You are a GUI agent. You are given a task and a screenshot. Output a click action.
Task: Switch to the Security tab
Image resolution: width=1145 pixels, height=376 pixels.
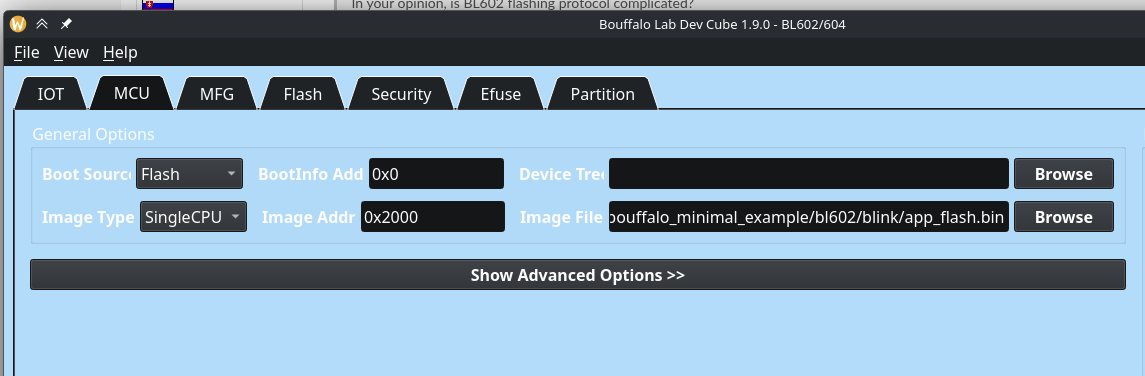coord(401,94)
